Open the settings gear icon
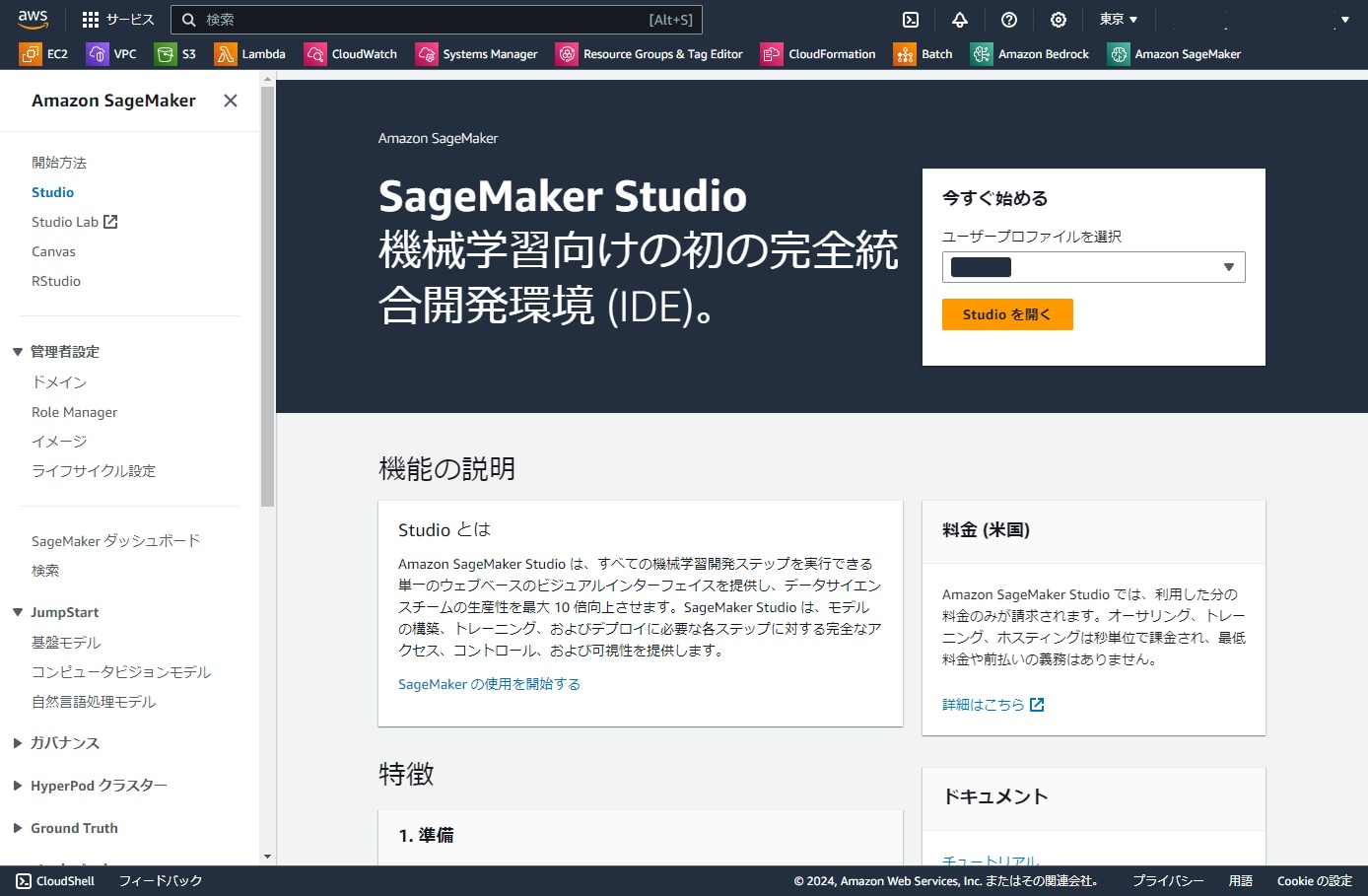 coord(1059,20)
